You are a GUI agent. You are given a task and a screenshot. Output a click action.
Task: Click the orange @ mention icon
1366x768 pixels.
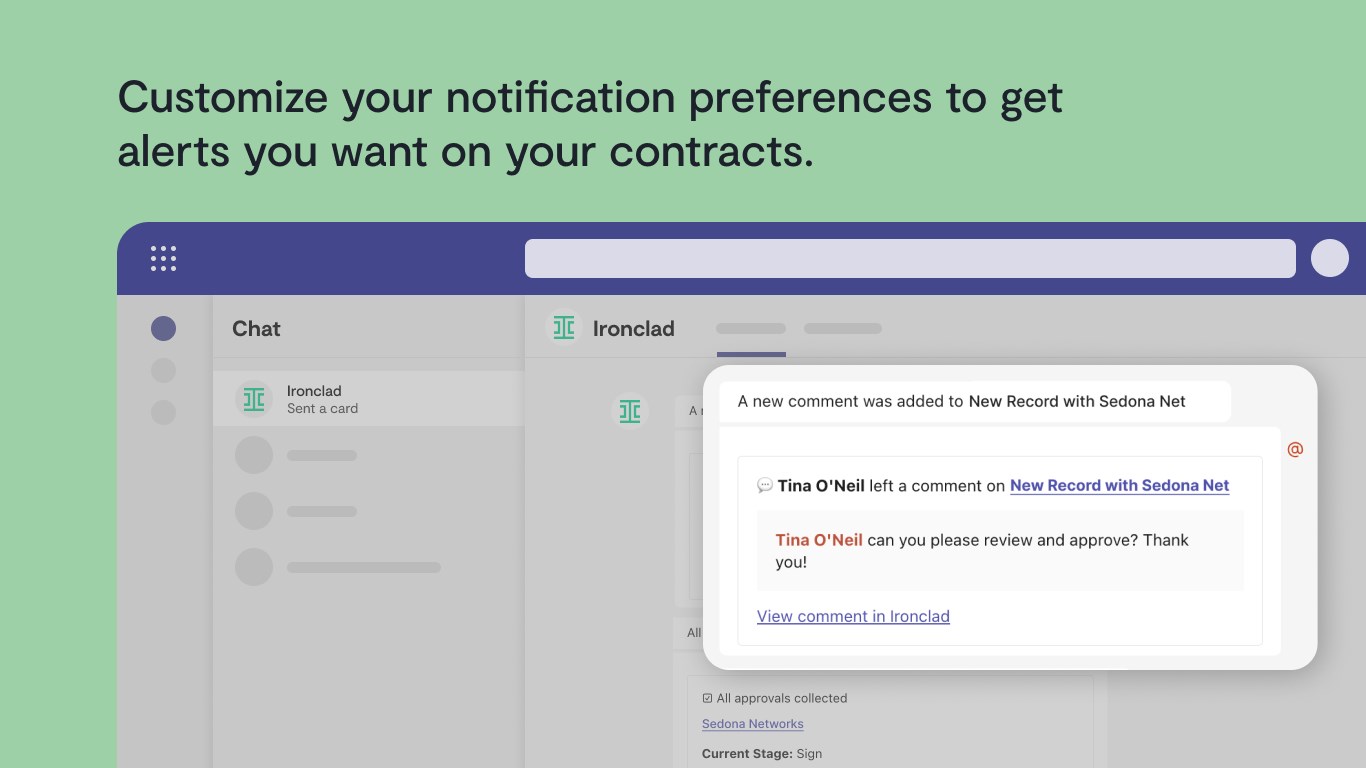1295,449
